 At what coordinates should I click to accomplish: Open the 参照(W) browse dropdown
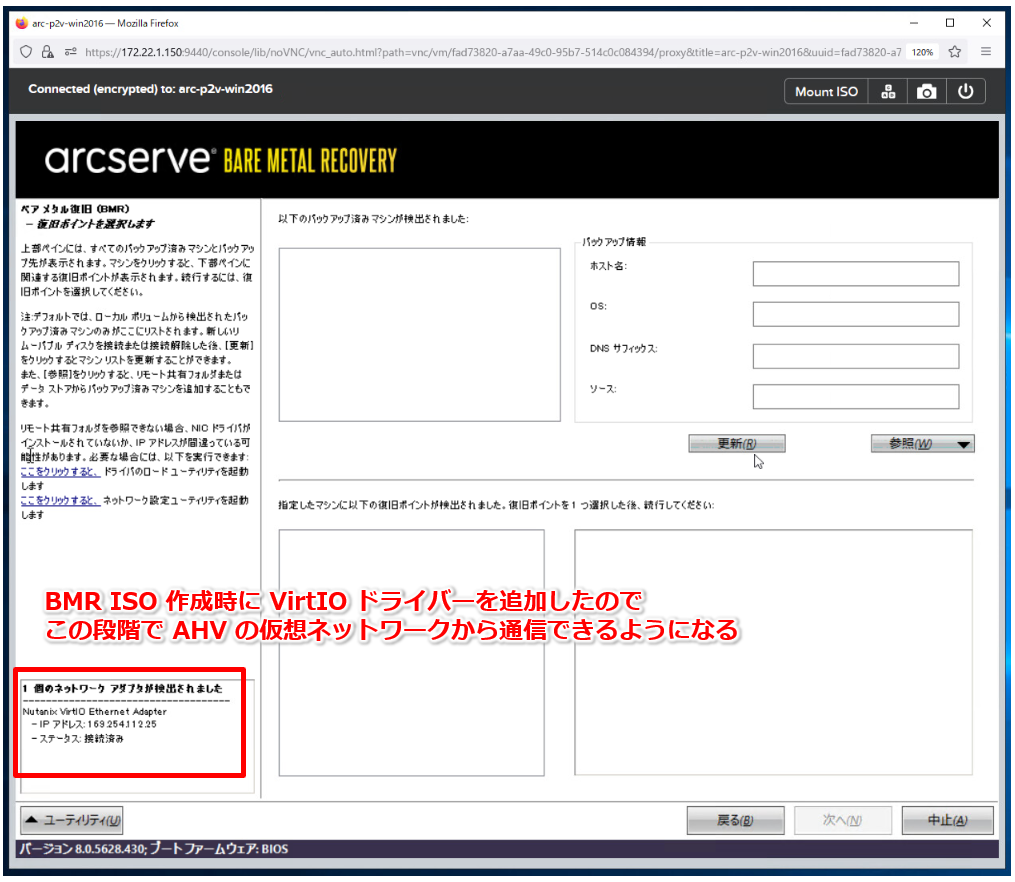click(922, 443)
